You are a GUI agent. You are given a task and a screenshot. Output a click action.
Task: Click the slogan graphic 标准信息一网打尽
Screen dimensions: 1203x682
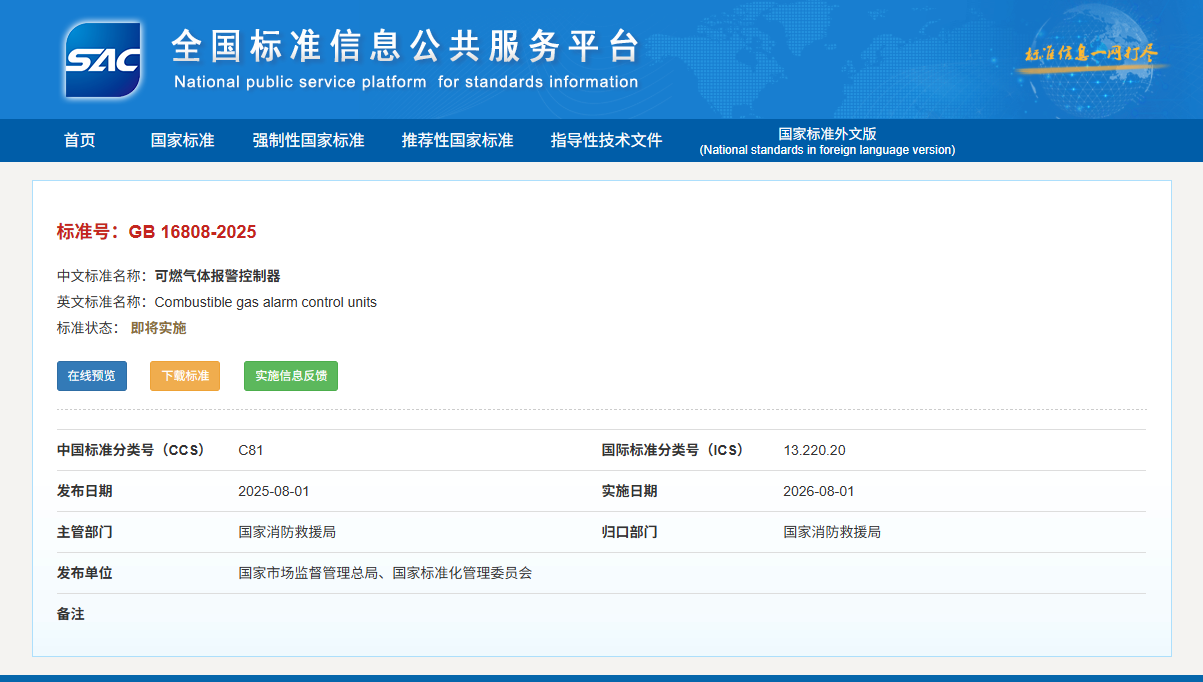point(1091,54)
